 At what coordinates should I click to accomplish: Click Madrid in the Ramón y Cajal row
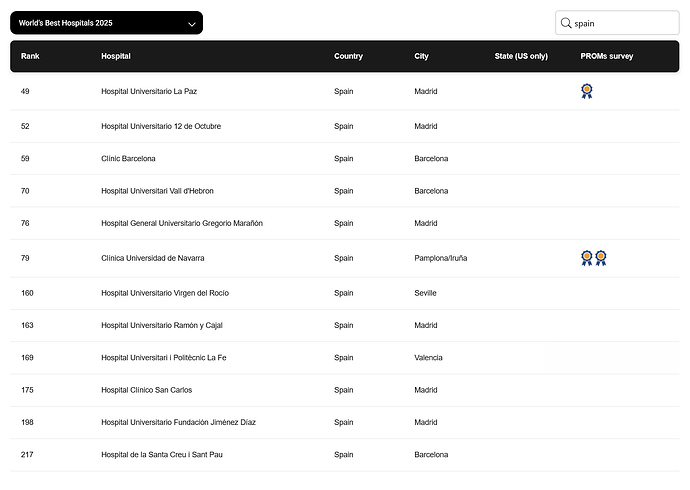(426, 325)
